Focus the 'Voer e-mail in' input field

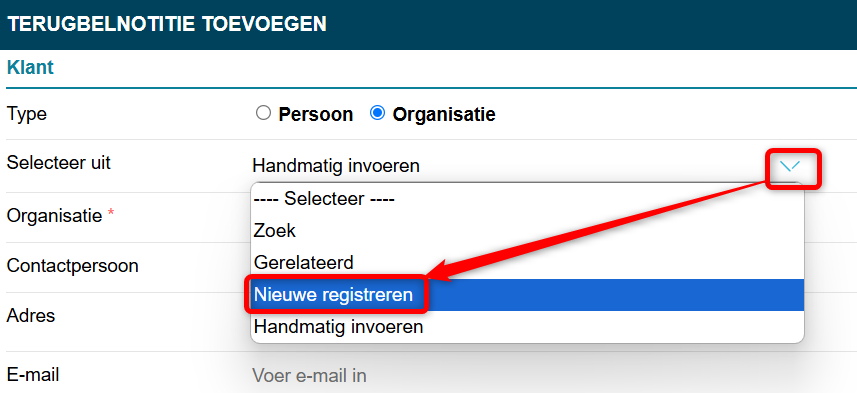click(x=552, y=376)
